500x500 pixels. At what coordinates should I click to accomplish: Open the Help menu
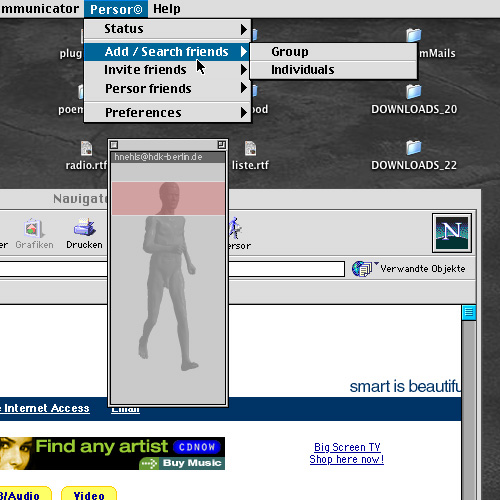(167, 9)
